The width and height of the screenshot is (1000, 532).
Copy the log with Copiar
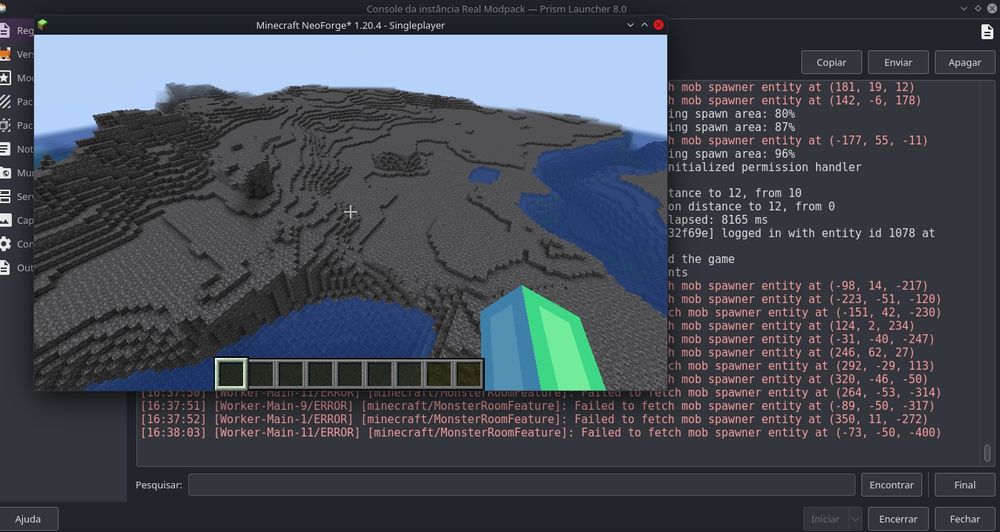[x=832, y=63]
